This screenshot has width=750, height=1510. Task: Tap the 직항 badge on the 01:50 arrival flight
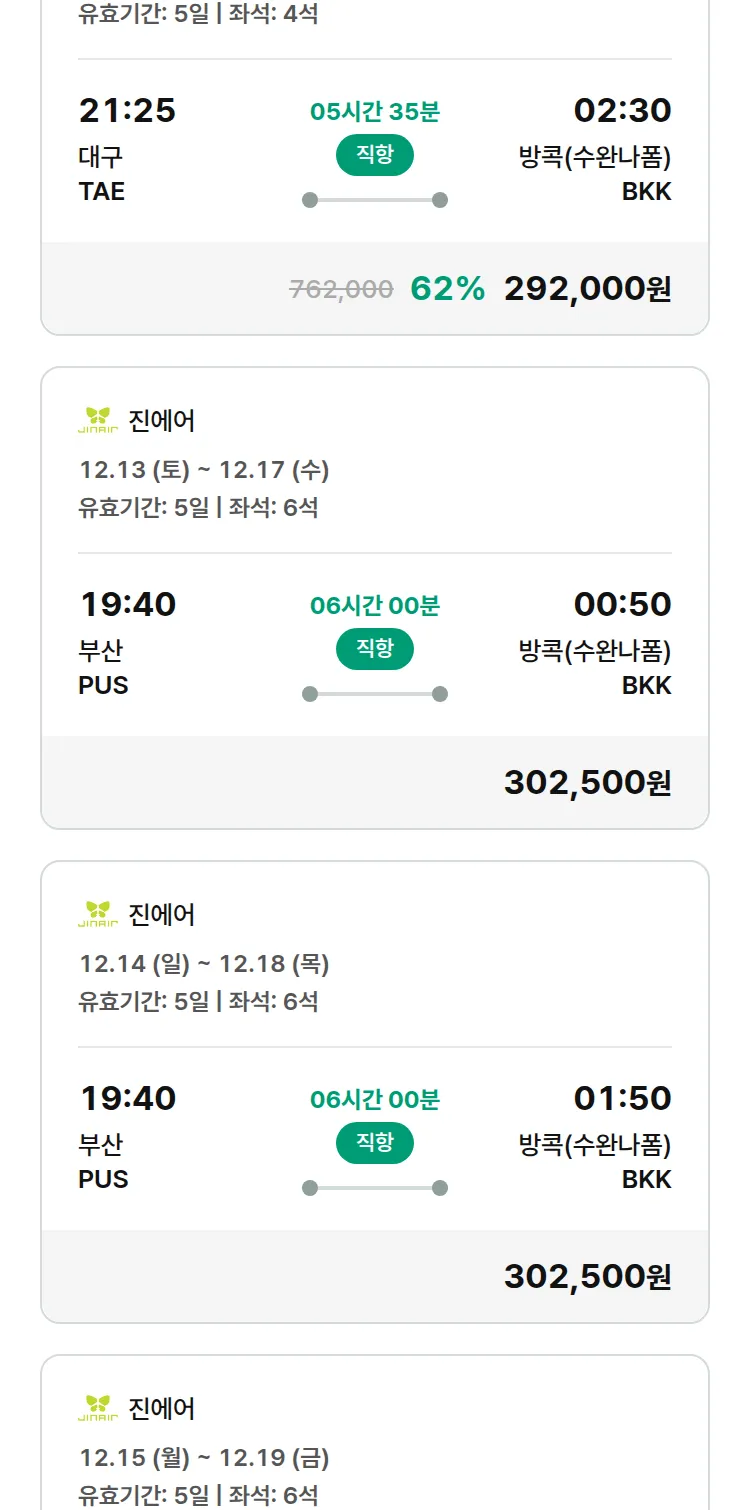click(x=375, y=1143)
